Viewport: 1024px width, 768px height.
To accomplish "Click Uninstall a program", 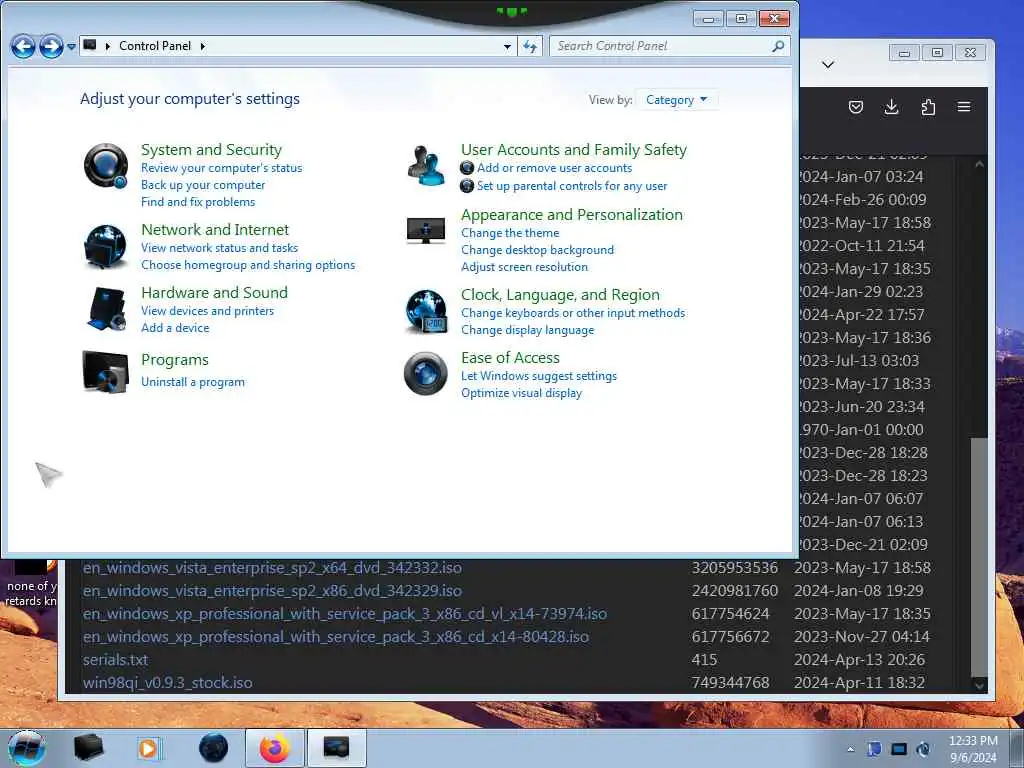I will [x=193, y=382].
